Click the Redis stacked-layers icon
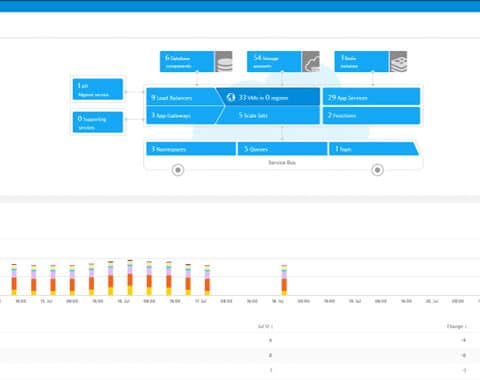480x380 pixels. [398, 61]
